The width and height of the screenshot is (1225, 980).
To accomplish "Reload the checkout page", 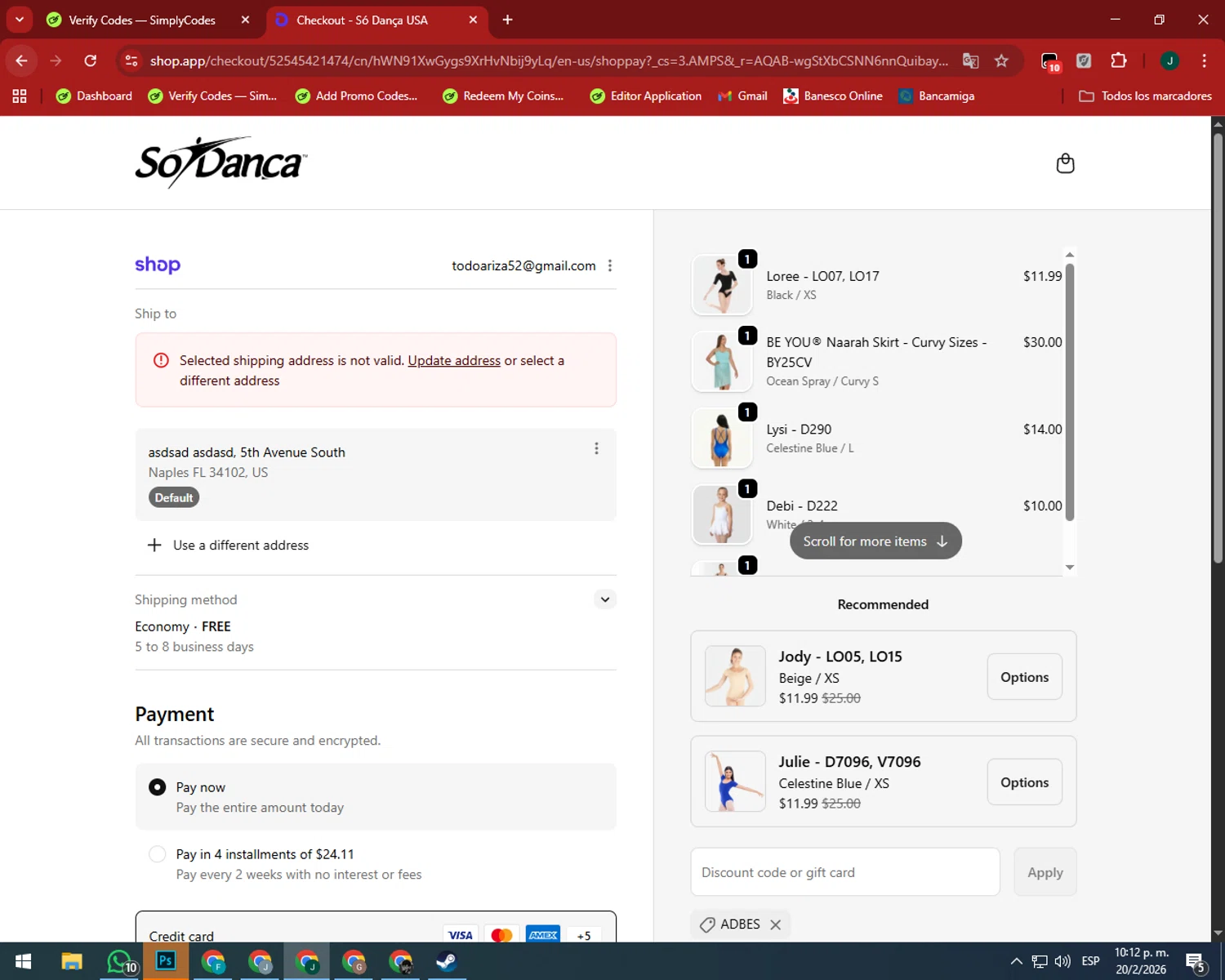I will click(91, 60).
